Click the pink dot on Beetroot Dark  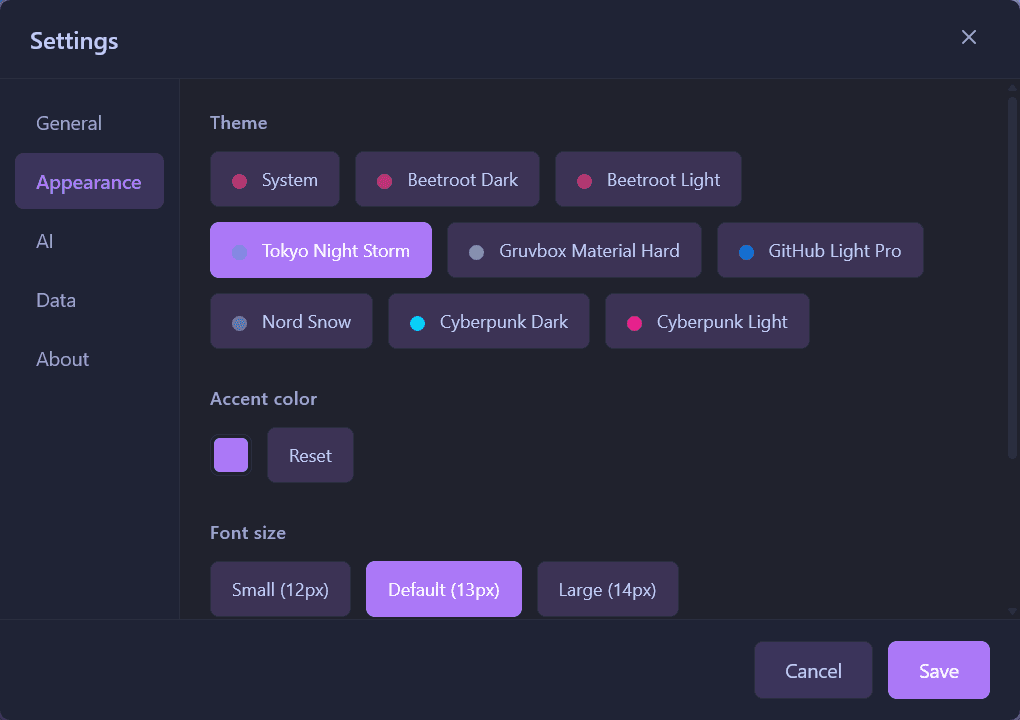click(x=383, y=179)
